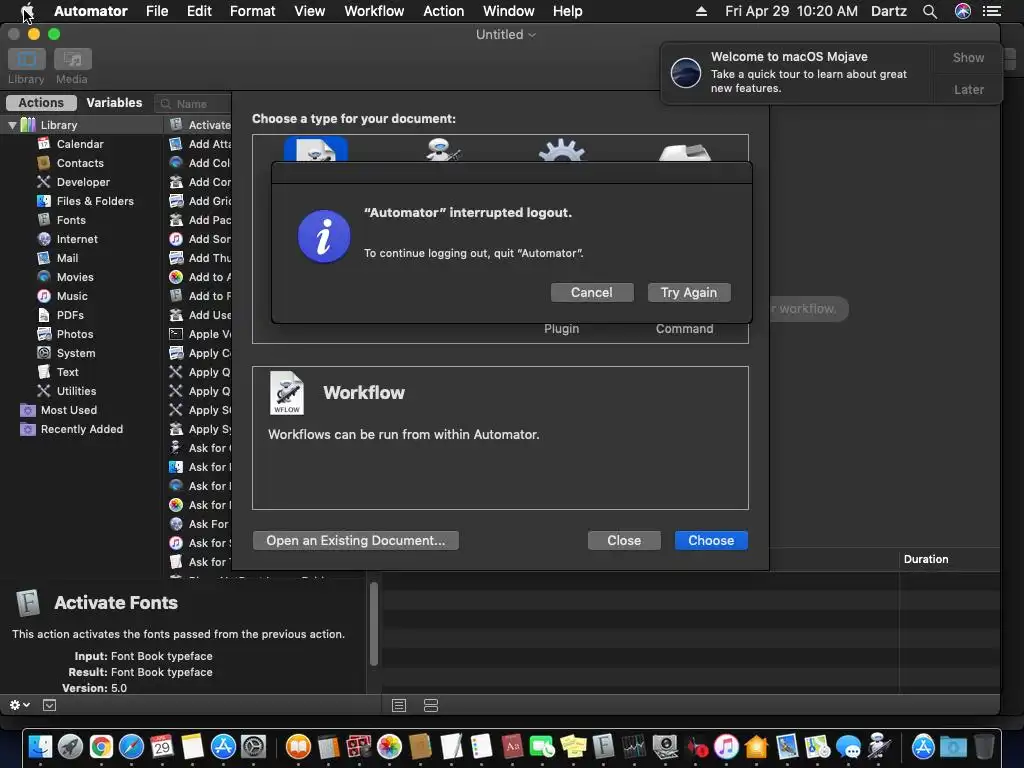Open System Preferences from the Dock
Viewport: 1024px width, 768px height.
point(253,747)
